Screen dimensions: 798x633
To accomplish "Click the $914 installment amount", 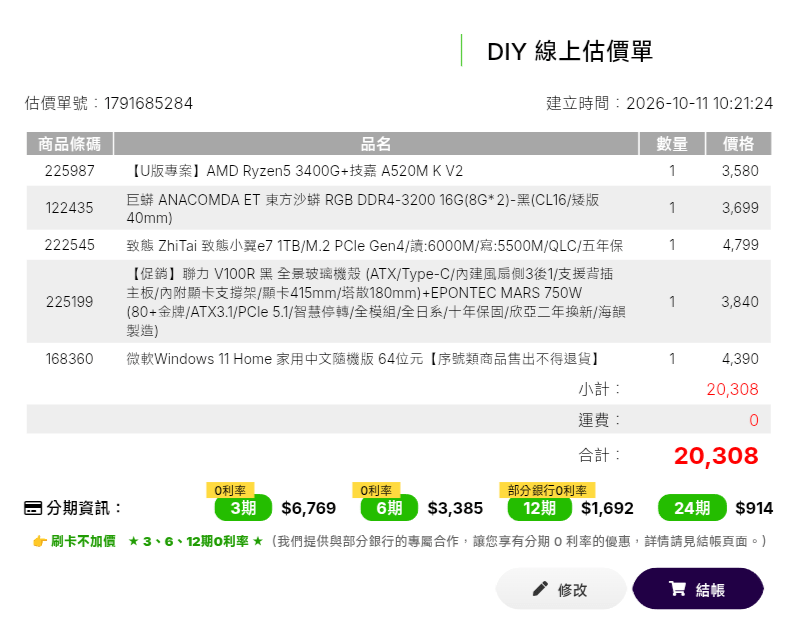I will tap(754, 508).
